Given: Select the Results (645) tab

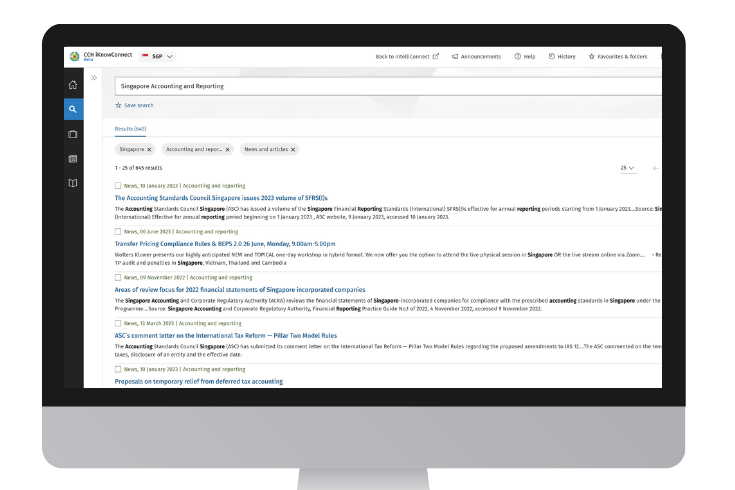Looking at the screenshot, I should coord(130,129).
